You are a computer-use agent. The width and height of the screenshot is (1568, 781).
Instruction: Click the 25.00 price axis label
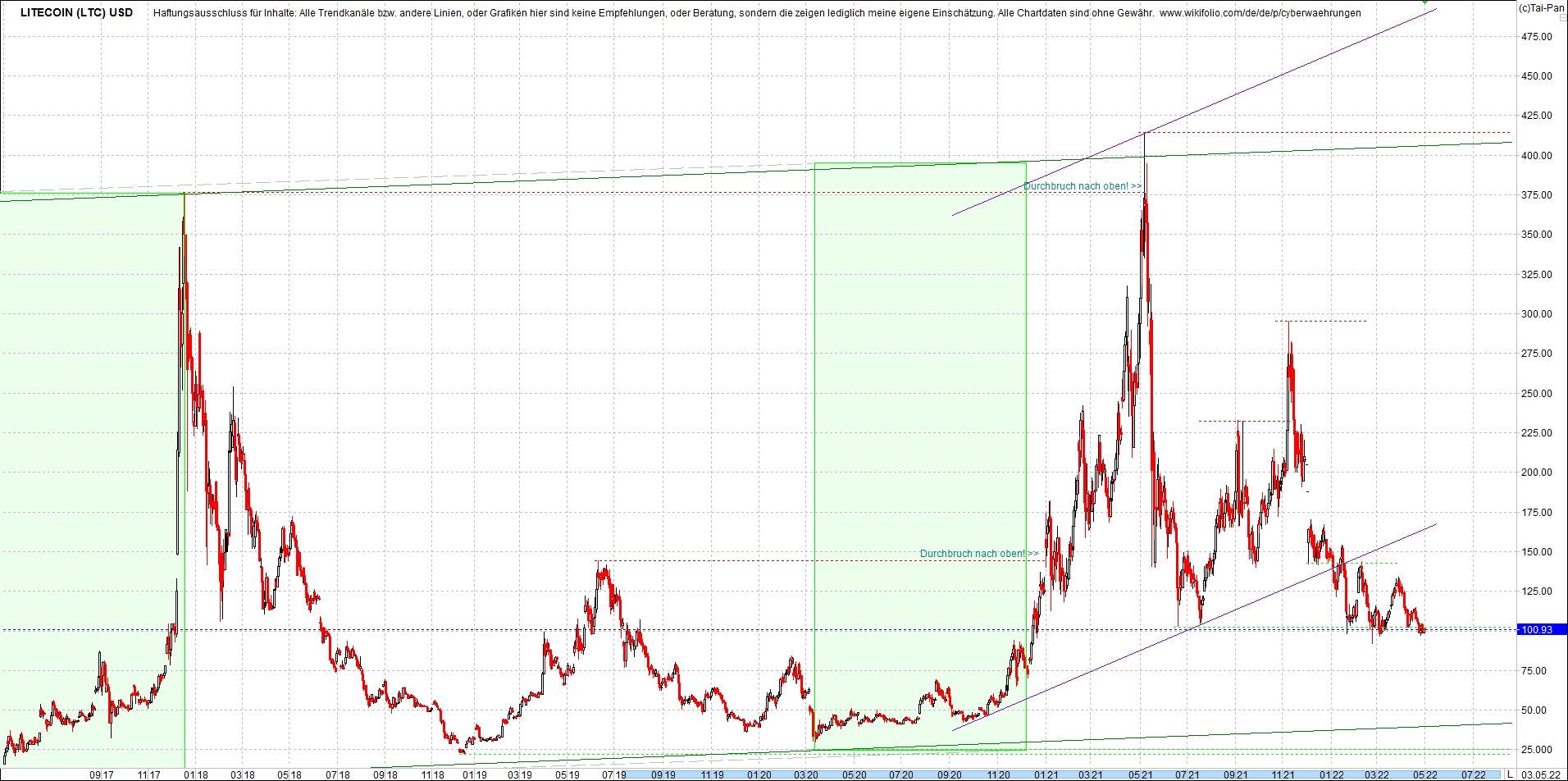pos(1537,750)
